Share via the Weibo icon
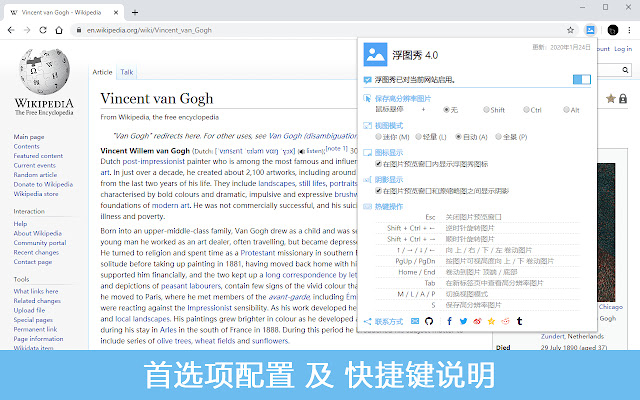640x400 pixels. click(x=477, y=321)
